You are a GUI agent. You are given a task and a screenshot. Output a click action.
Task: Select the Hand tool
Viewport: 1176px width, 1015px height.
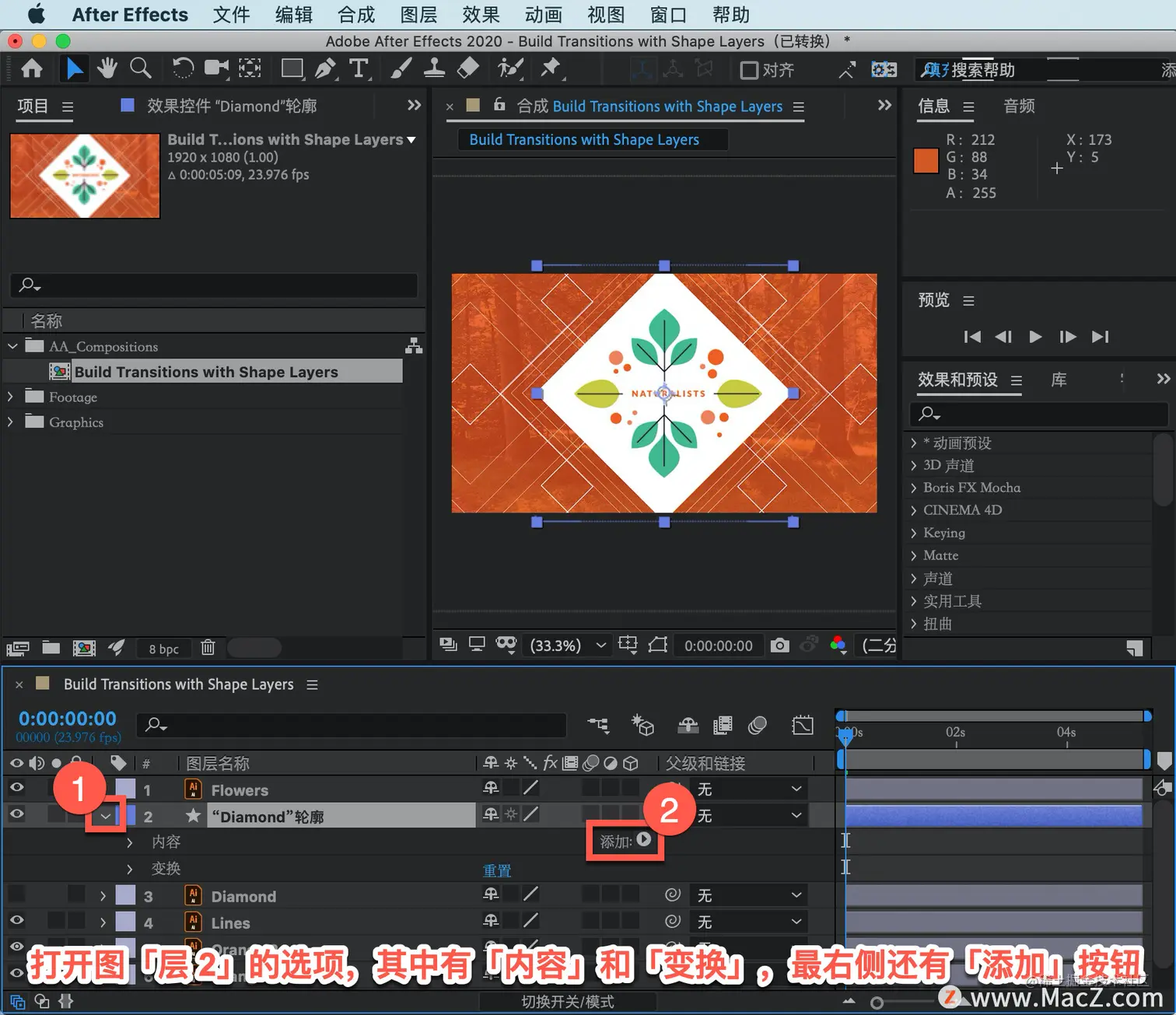(107, 69)
